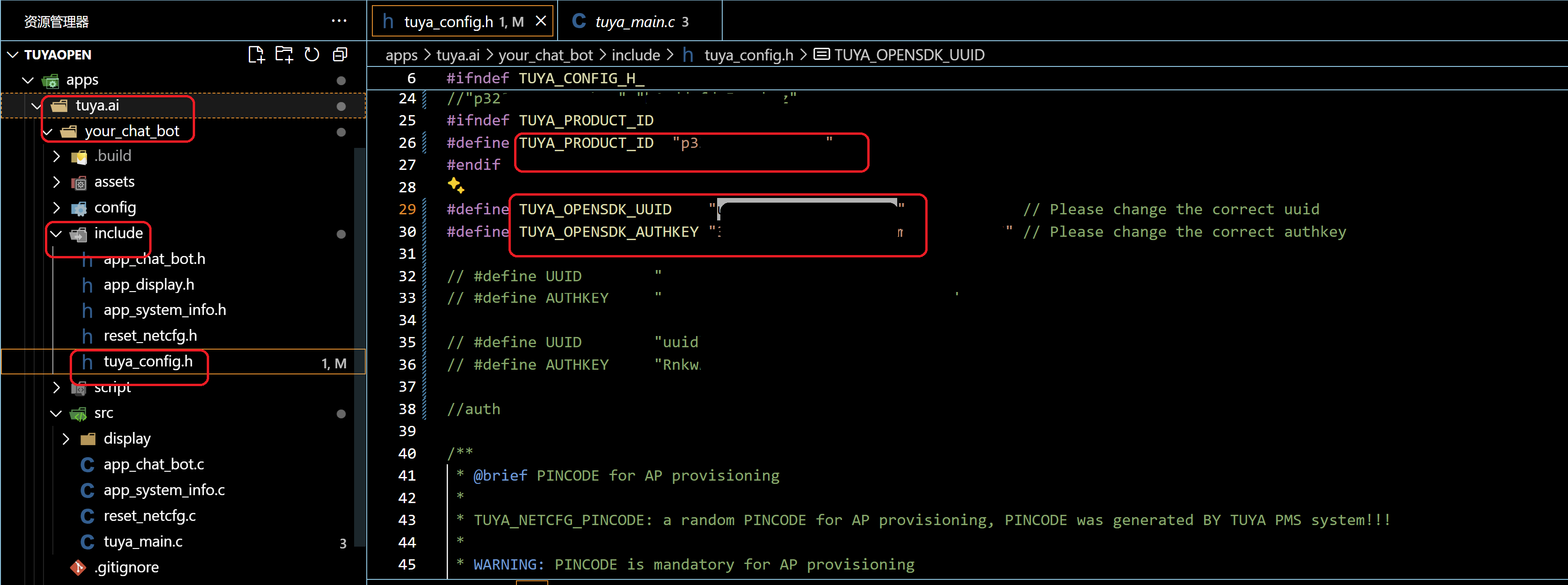
Task: Click the include breadcrumb segment
Action: click(x=635, y=55)
